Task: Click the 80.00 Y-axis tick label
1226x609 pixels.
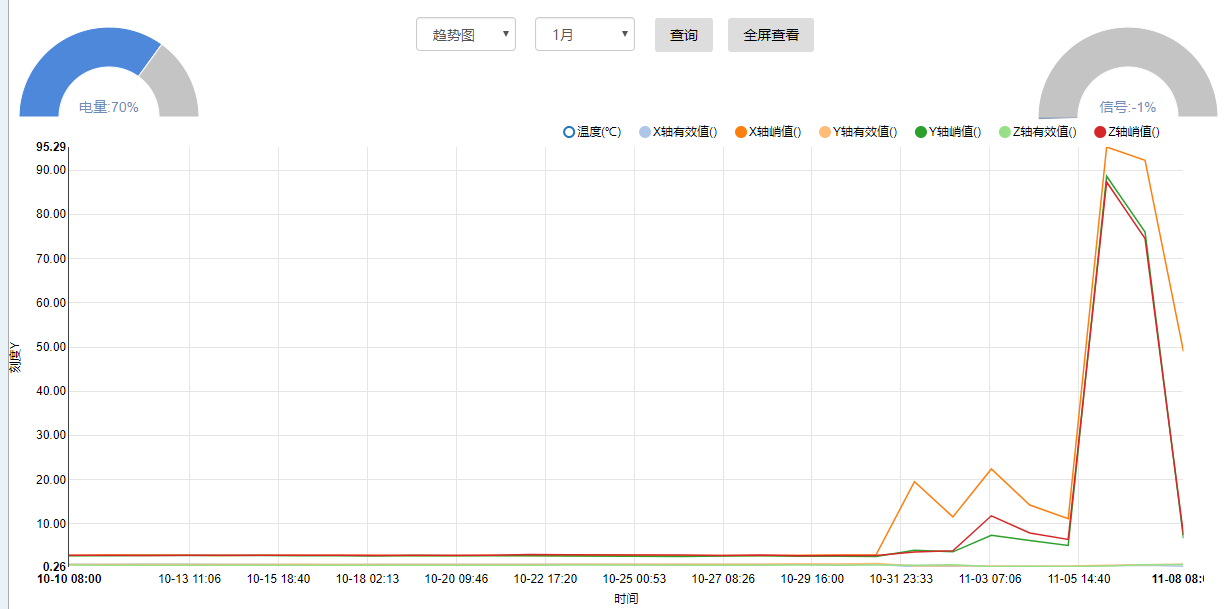Action: pyautogui.click(x=51, y=214)
